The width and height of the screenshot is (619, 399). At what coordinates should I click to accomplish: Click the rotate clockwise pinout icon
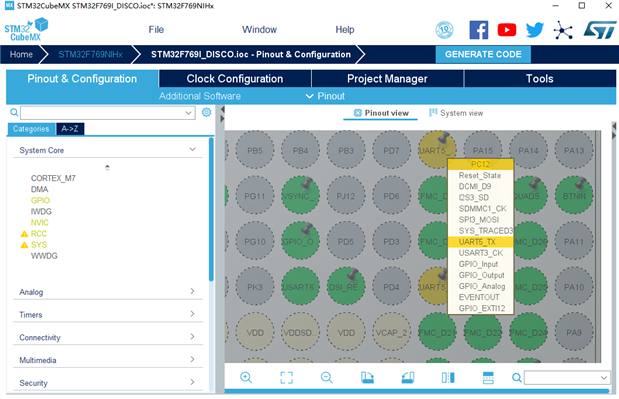click(x=367, y=377)
